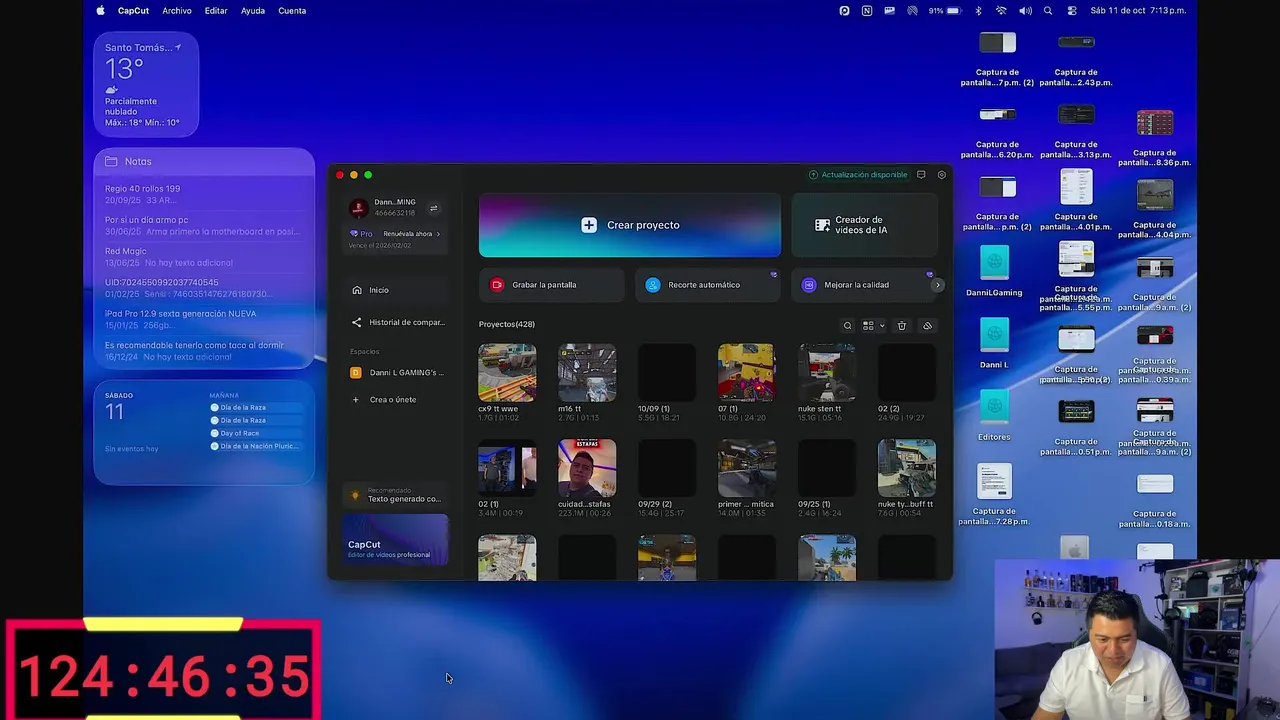1280x720 pixels.
Task: Click the projects search magnifier icon
Action: click(847, 326)
